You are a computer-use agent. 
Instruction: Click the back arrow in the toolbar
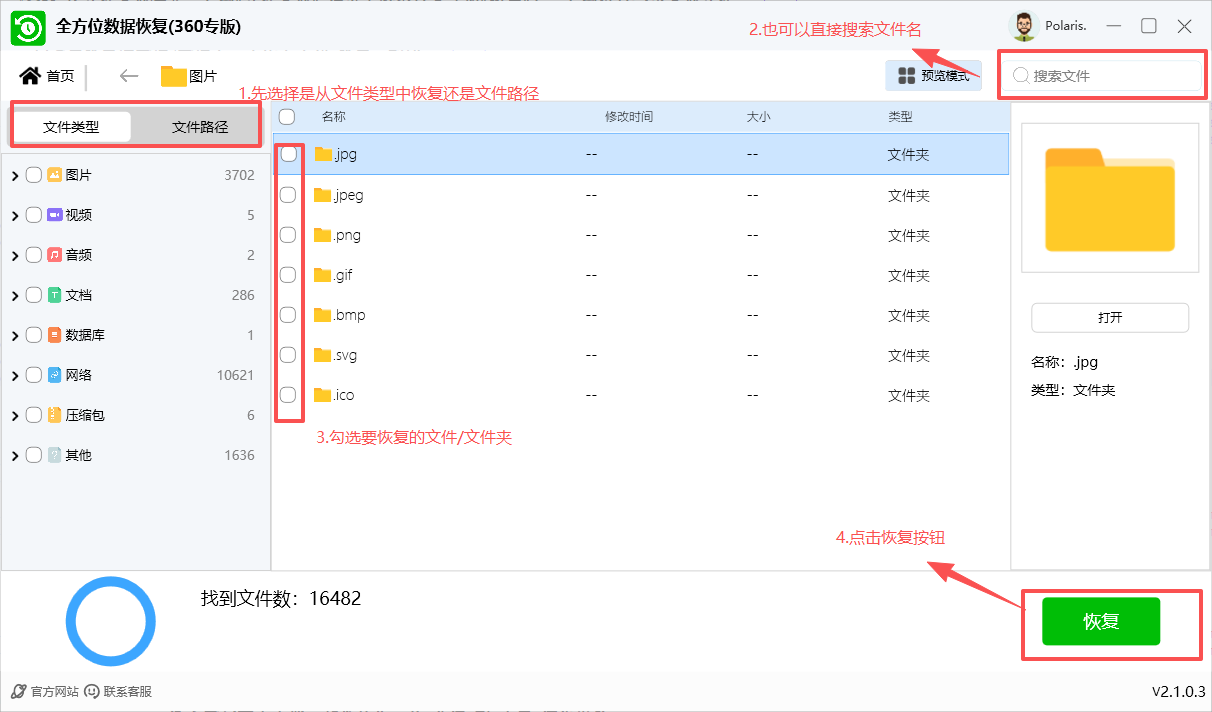point(128,75)
